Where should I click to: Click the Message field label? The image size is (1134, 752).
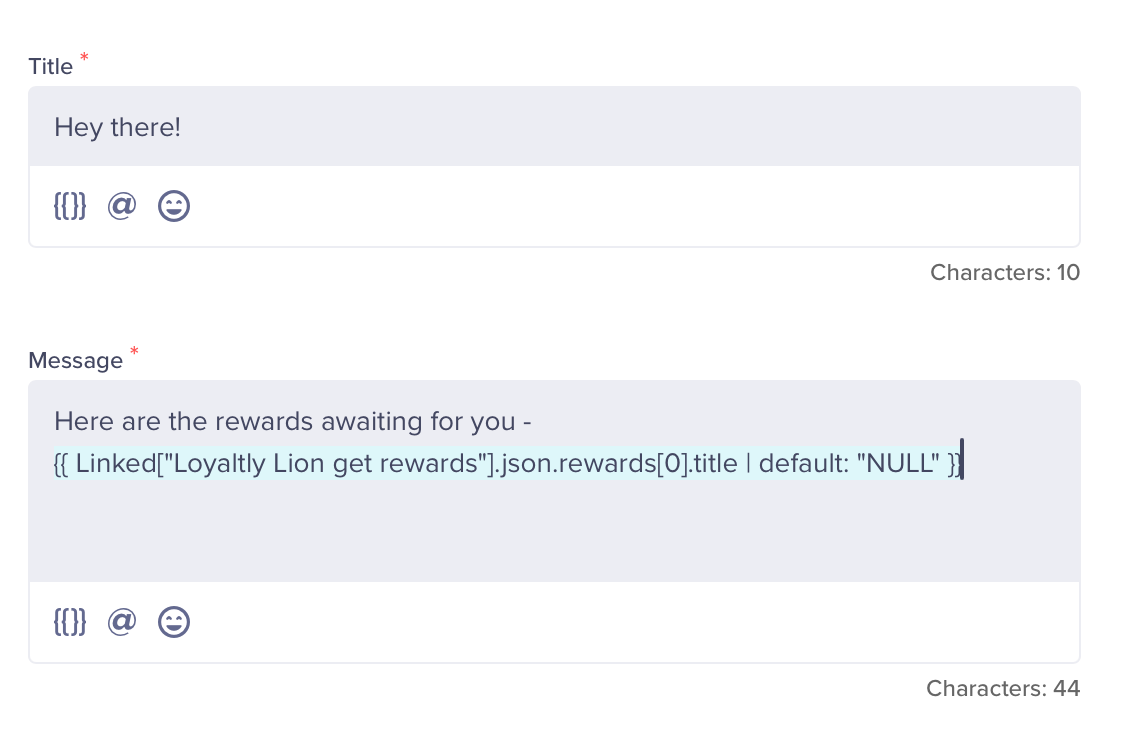[x=75, y=360]
